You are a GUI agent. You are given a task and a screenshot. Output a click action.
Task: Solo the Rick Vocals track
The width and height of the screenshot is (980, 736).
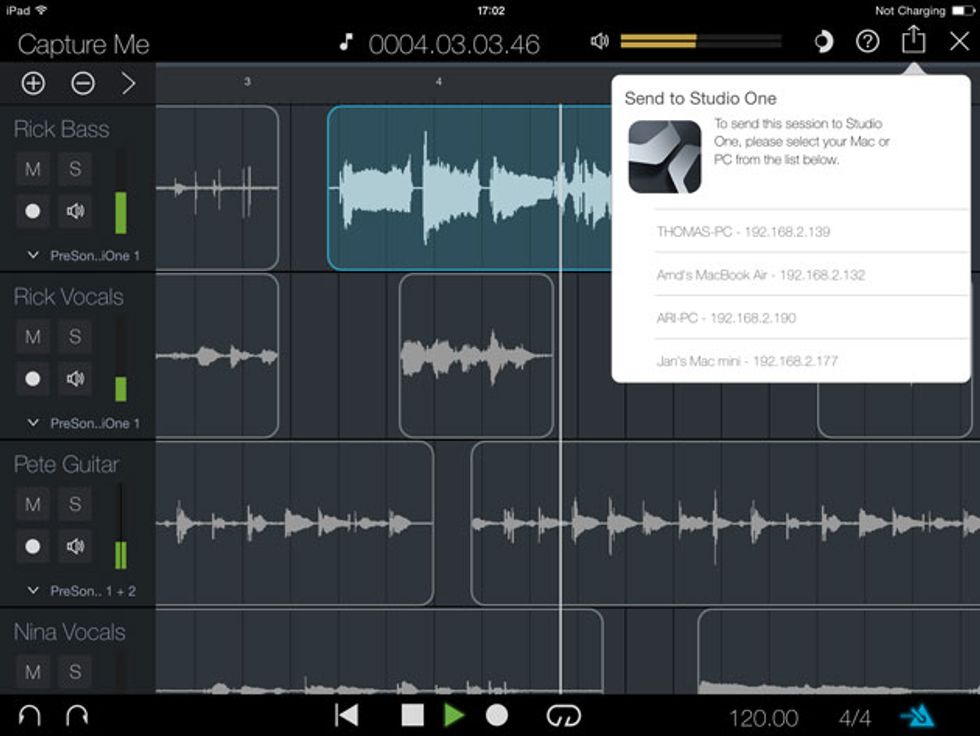75,337
